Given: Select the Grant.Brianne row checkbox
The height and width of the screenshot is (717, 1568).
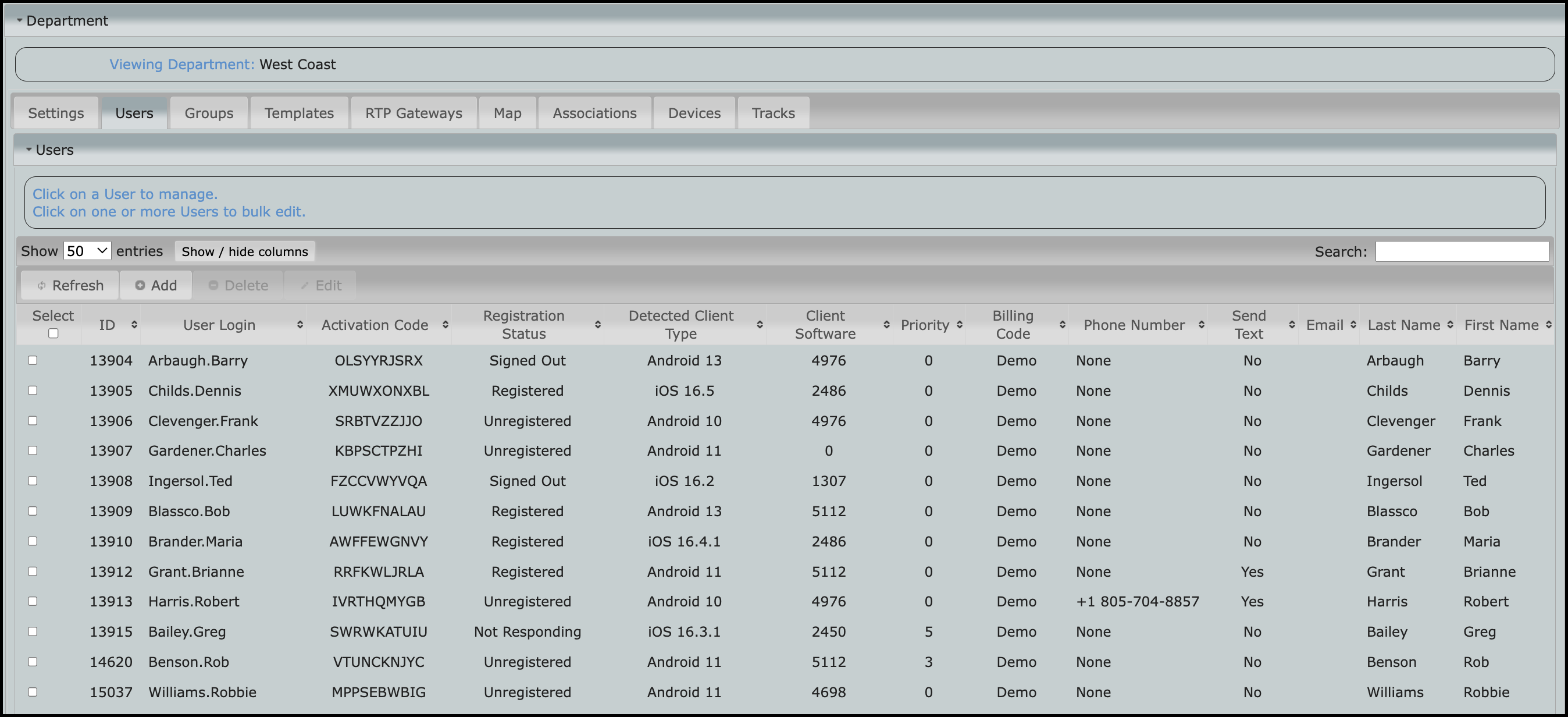Looking at the screenshot, I should 33,571.
